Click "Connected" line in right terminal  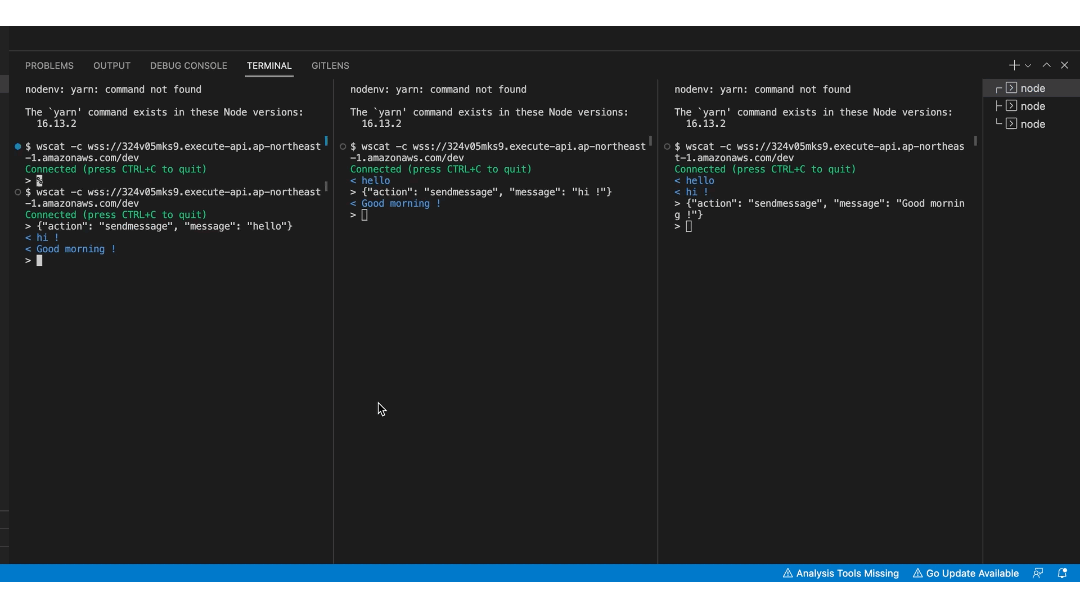click(x=765, y=169)
